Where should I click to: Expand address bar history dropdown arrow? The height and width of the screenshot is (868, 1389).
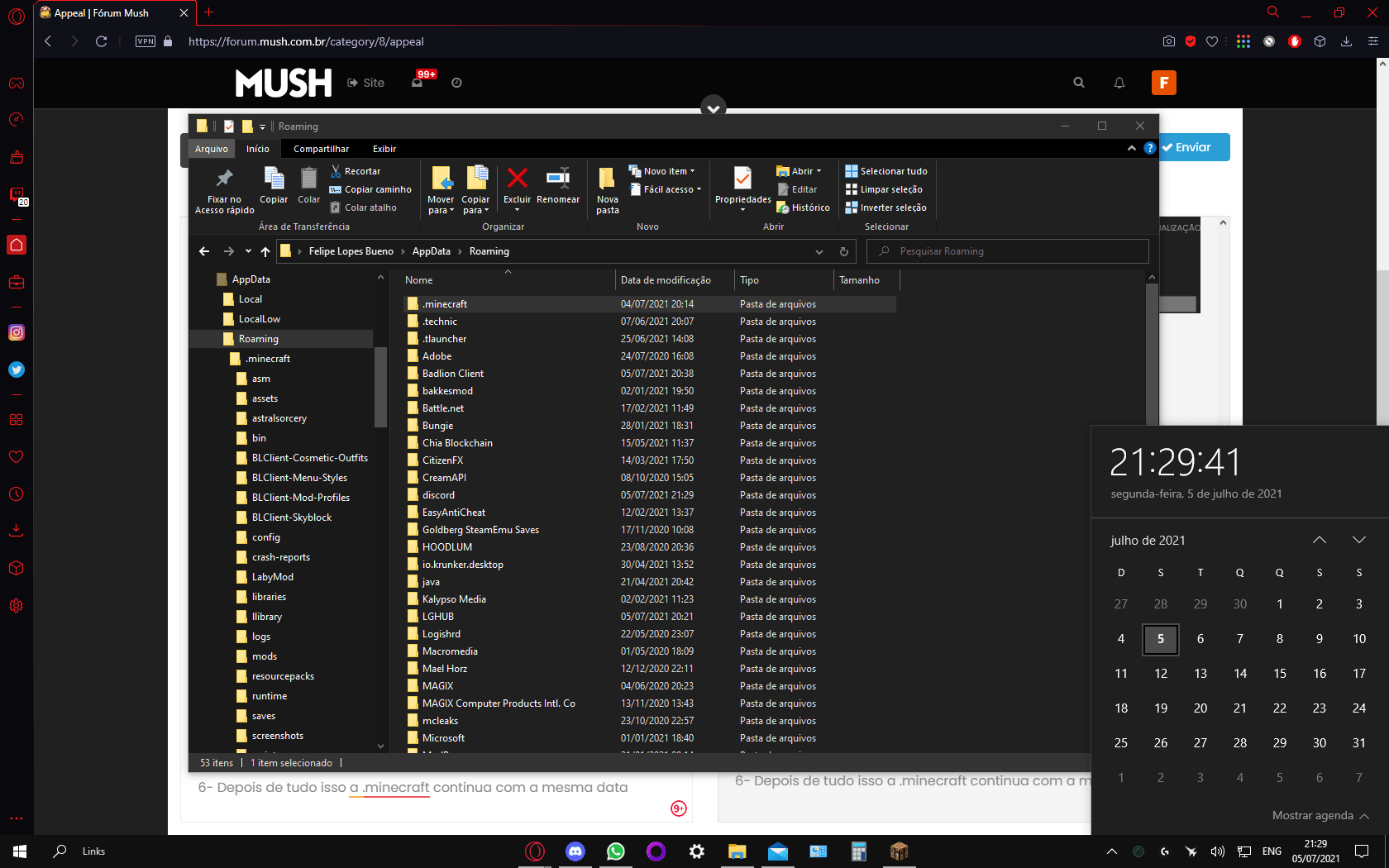click(x=819, y=251)
